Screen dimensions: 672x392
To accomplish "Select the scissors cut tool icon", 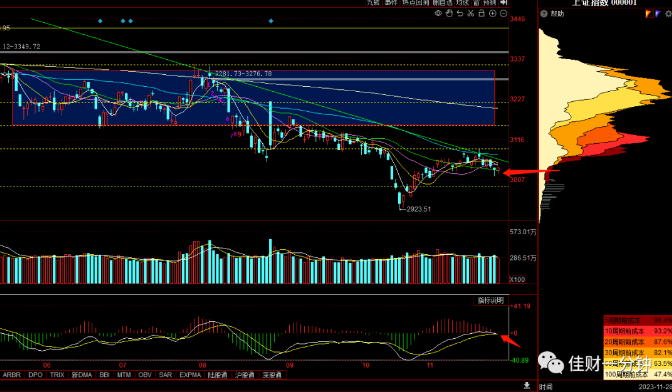I will [x=471, y=13].
